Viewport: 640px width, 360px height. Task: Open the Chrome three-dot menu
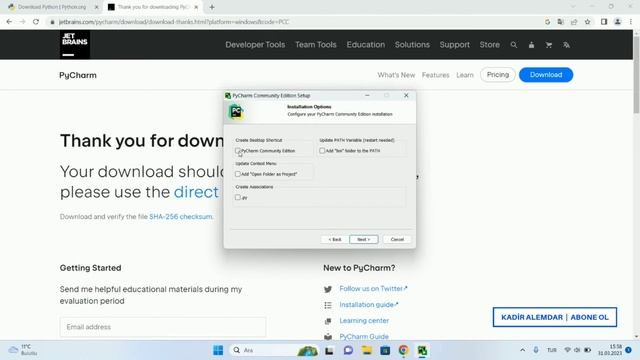631,22
